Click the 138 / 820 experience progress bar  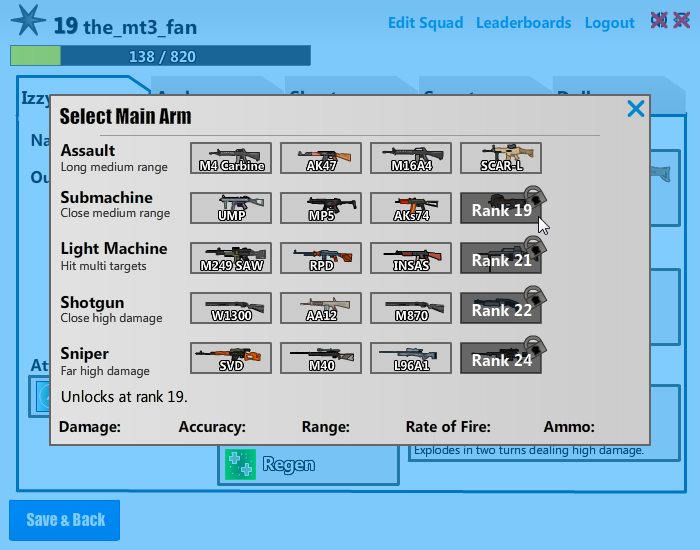pyautogui.click(x=160, y=56)
